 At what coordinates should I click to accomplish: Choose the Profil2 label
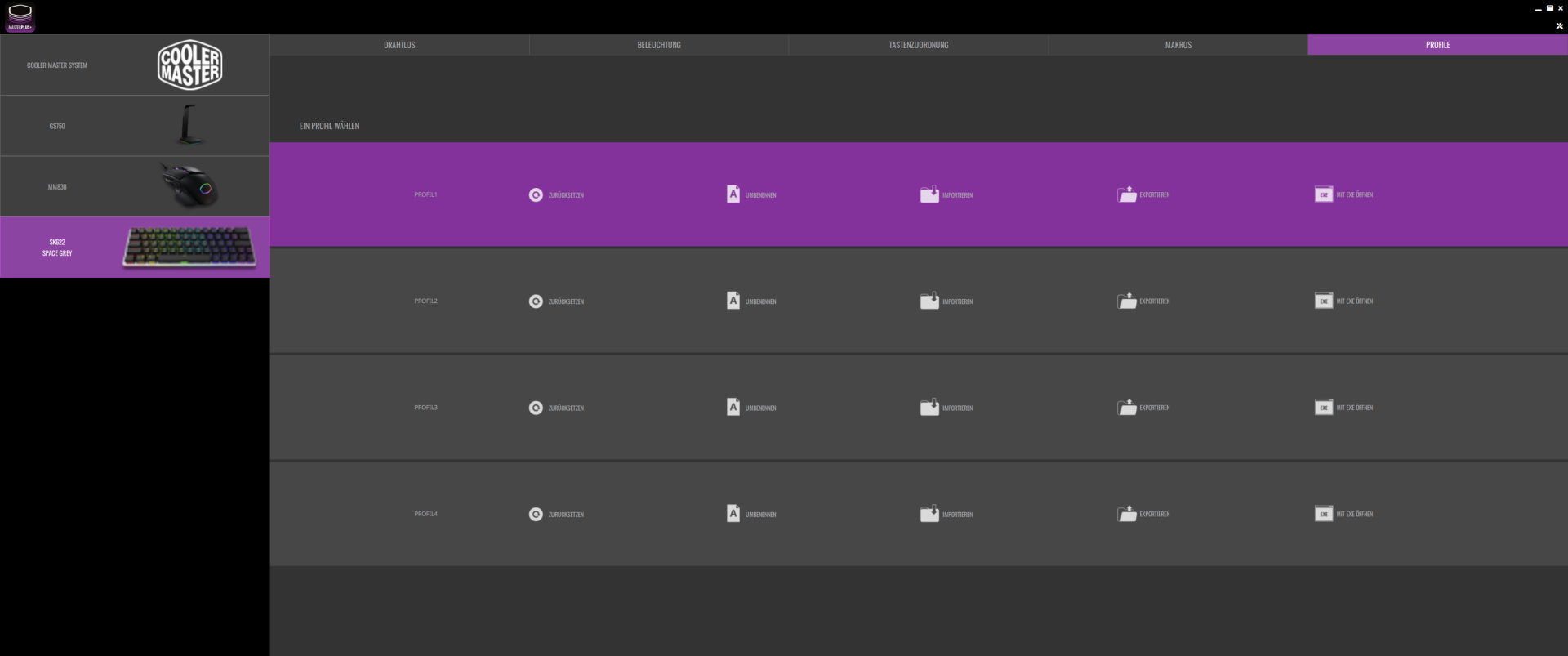[425, 301]
